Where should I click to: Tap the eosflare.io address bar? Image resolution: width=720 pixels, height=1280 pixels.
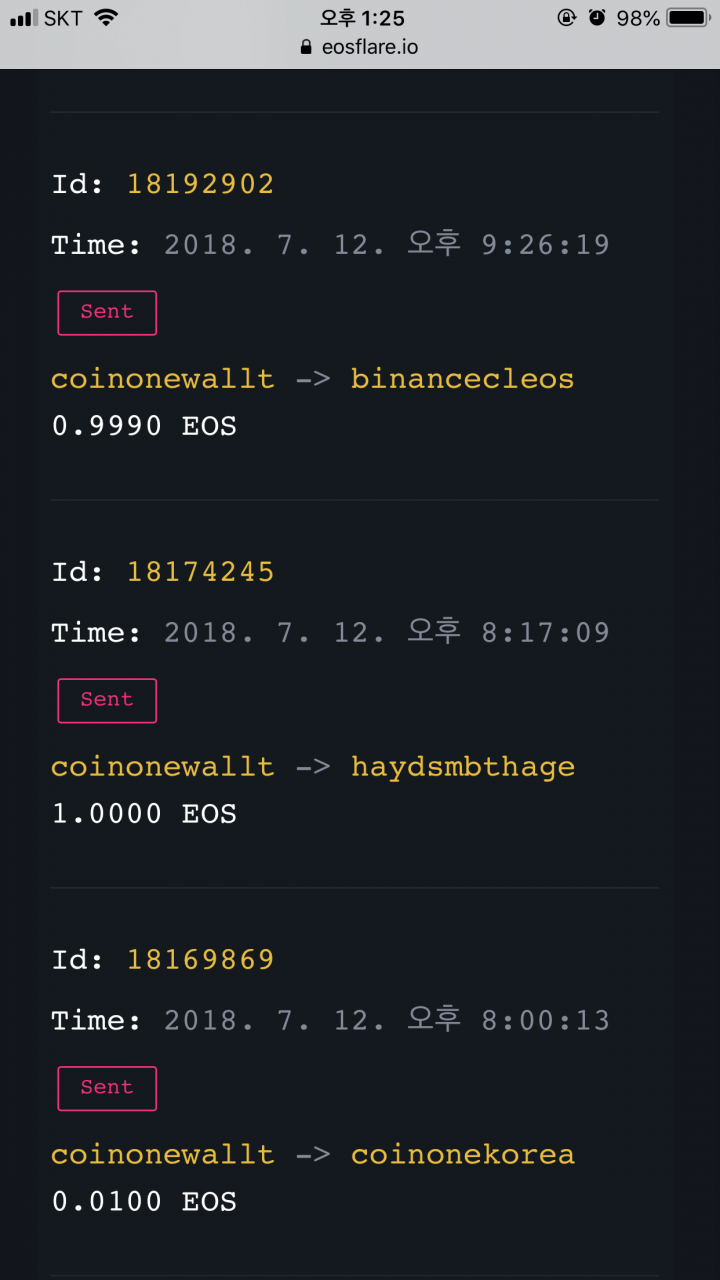click(x=360, y=47)
